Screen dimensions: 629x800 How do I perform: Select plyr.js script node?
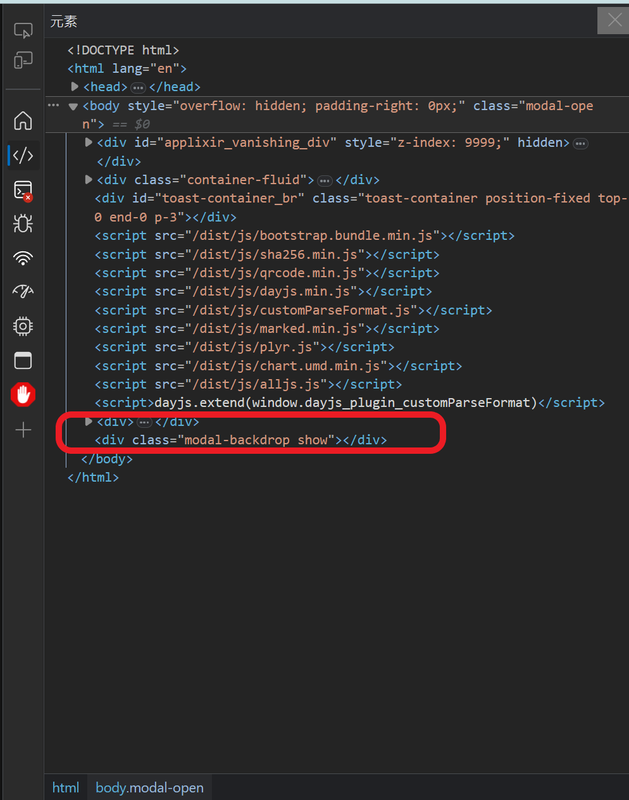[x=244, y=347]
